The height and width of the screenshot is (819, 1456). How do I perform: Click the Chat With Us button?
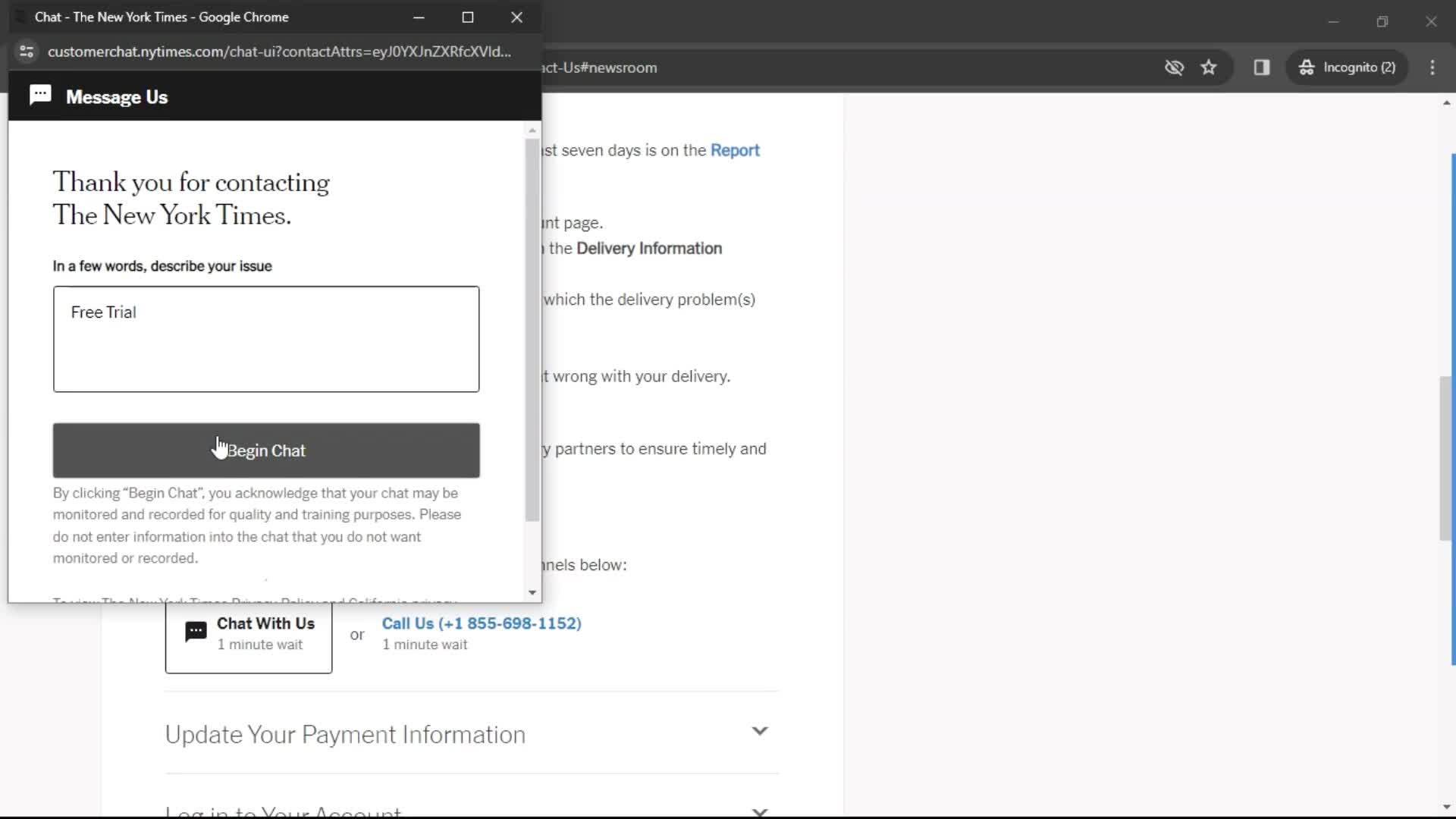(249, 634)
